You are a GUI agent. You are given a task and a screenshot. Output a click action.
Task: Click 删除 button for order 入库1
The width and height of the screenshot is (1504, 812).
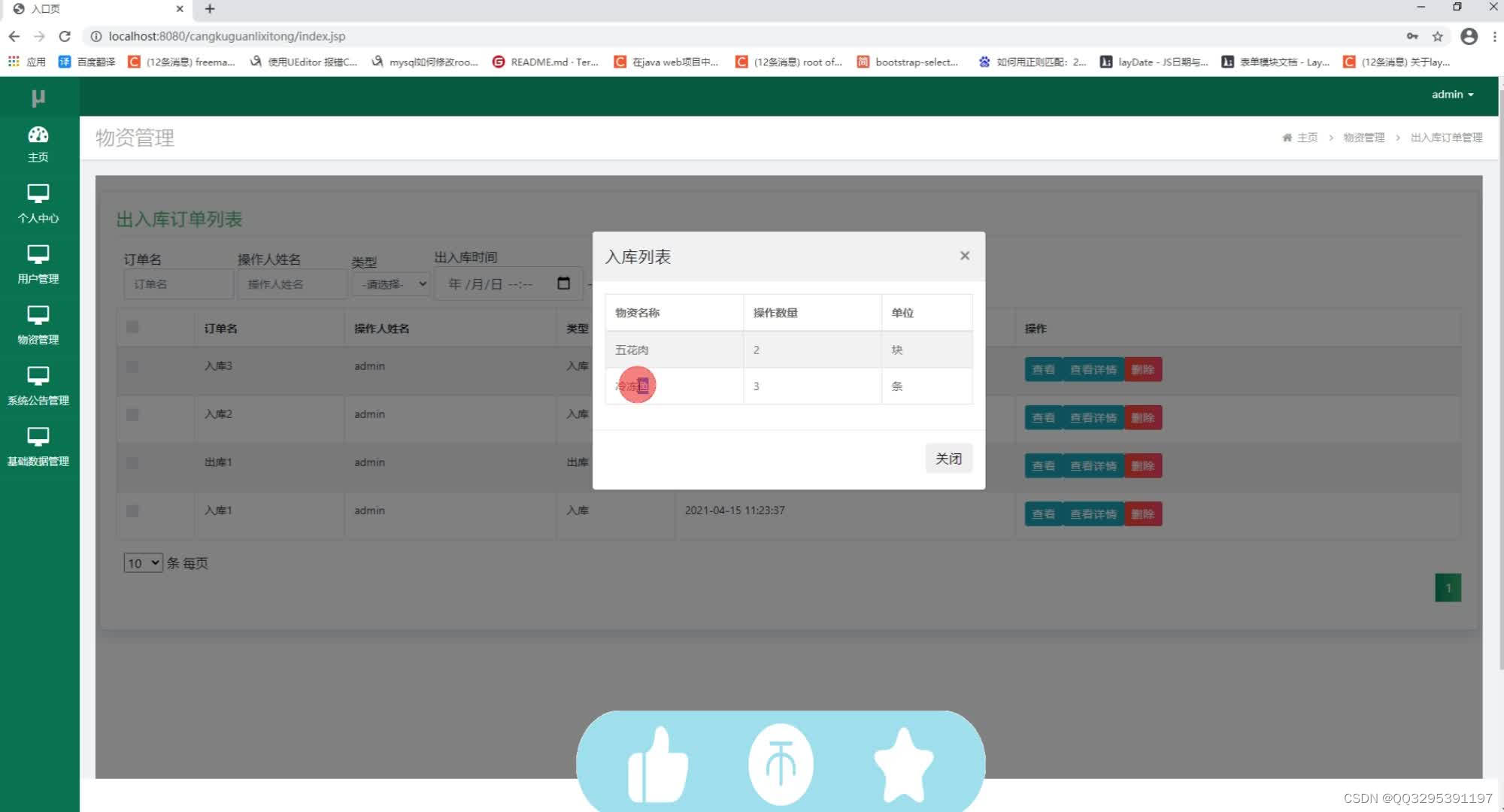tap(1143, 514)
